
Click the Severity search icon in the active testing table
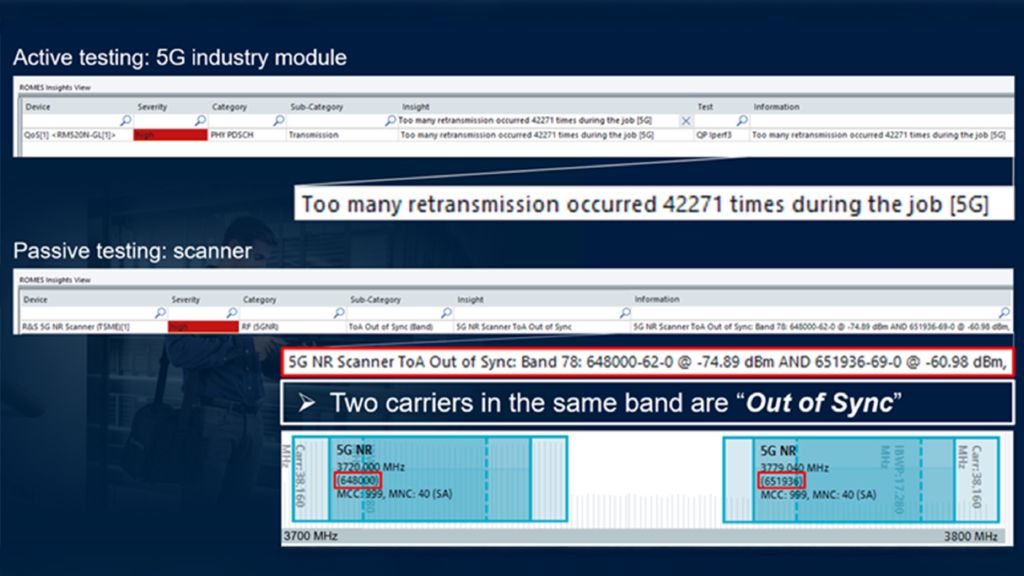click(200, 120)
